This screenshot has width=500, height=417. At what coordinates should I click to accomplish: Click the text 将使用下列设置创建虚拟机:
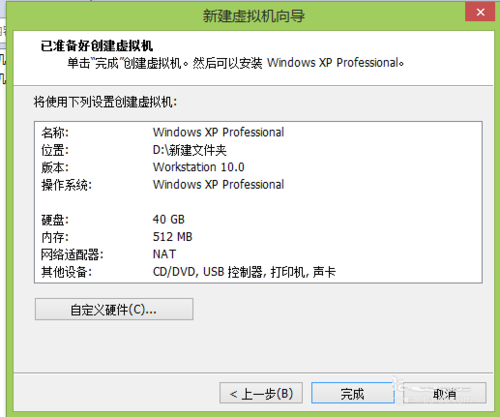(105, 102)
